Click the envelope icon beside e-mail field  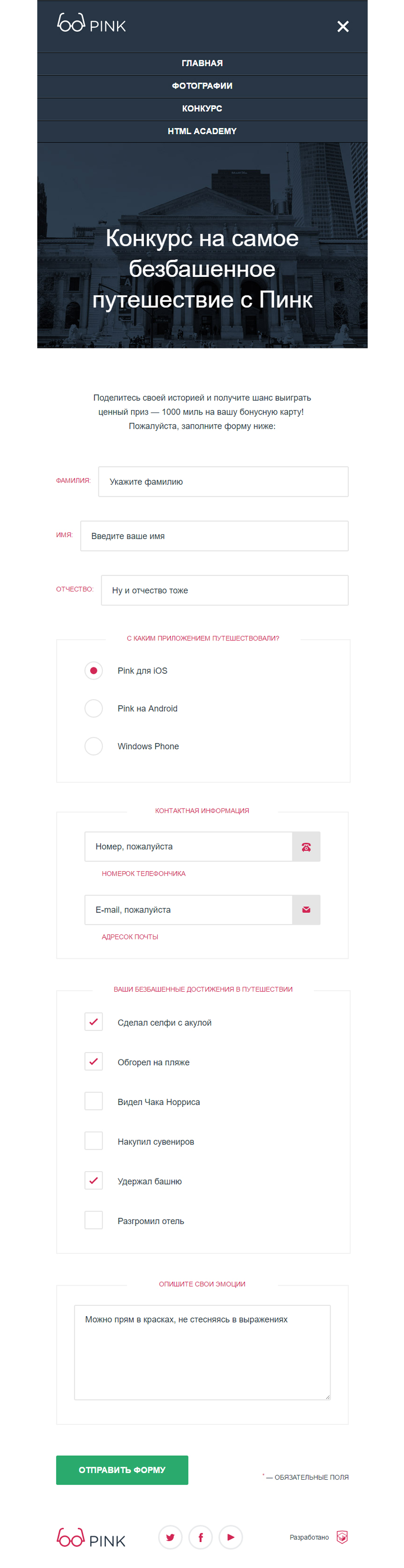pos(306,909)
